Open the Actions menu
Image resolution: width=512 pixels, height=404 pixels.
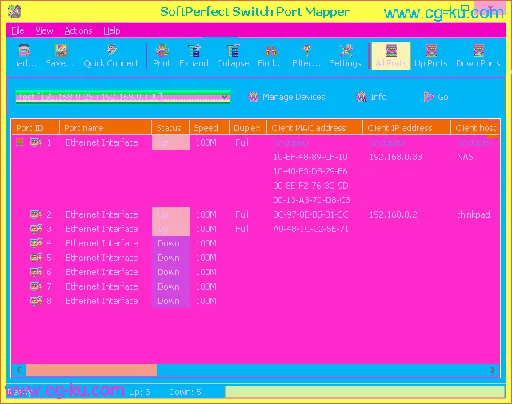coord(78,31)
